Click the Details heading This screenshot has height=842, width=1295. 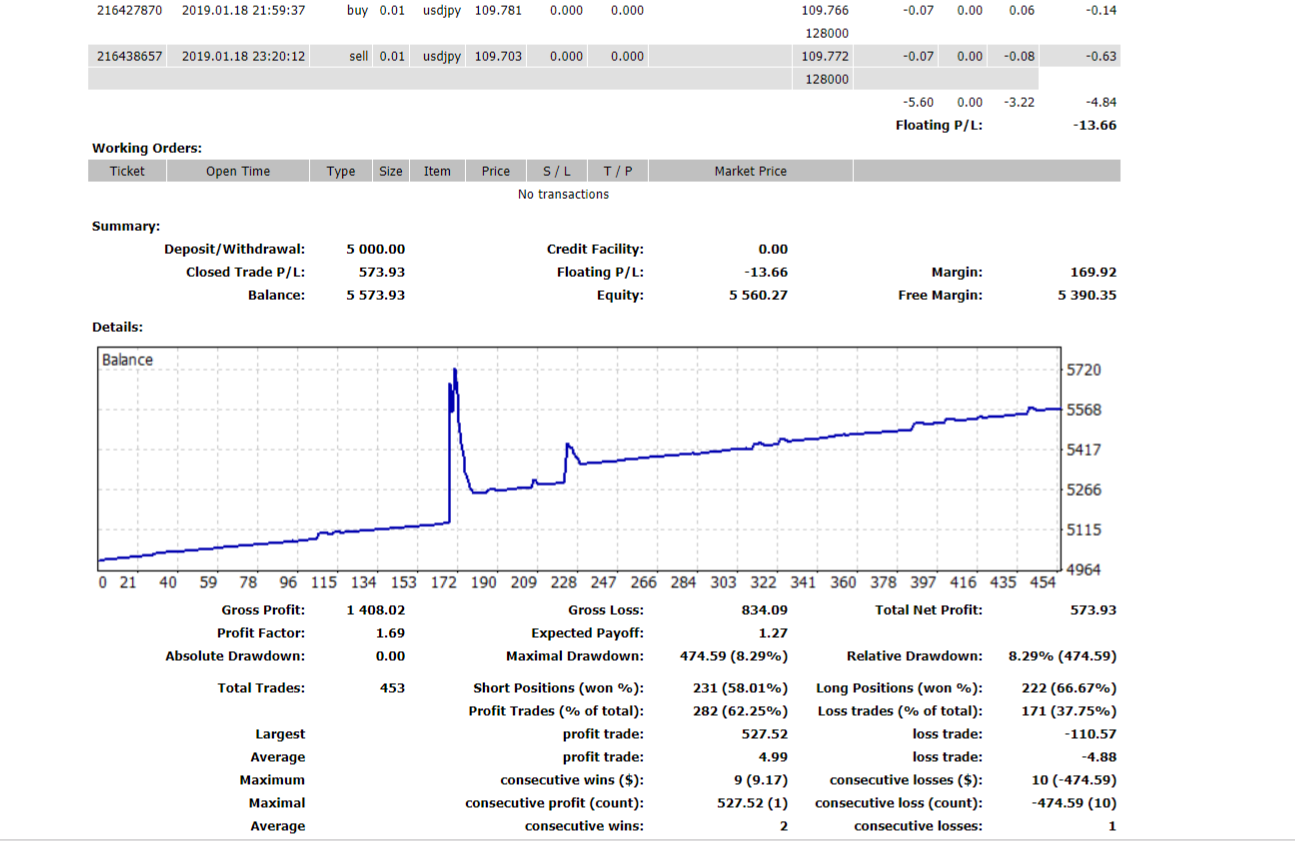pos(117,327)
